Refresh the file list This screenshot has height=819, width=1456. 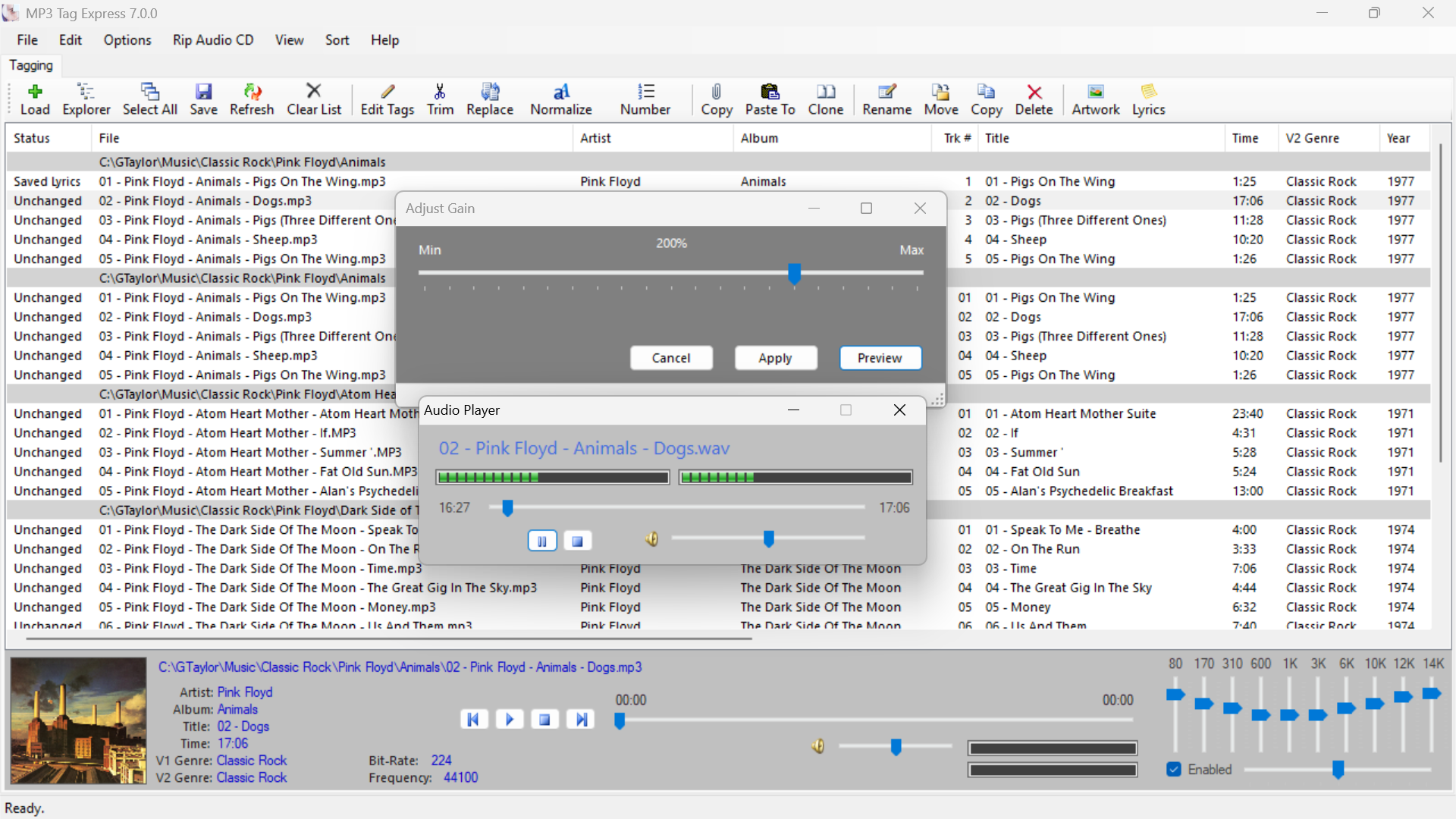click(x=252, y=99)
